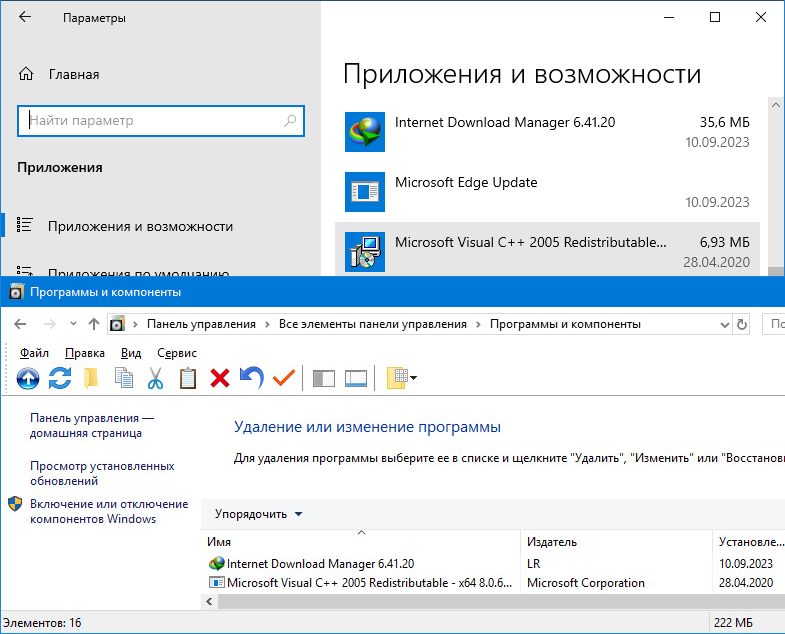Viewport: 785px width, 634px height.
Task: Select Microsoft Visual C++ 2005 Redistributable x64 row
Action: [493, 583]
